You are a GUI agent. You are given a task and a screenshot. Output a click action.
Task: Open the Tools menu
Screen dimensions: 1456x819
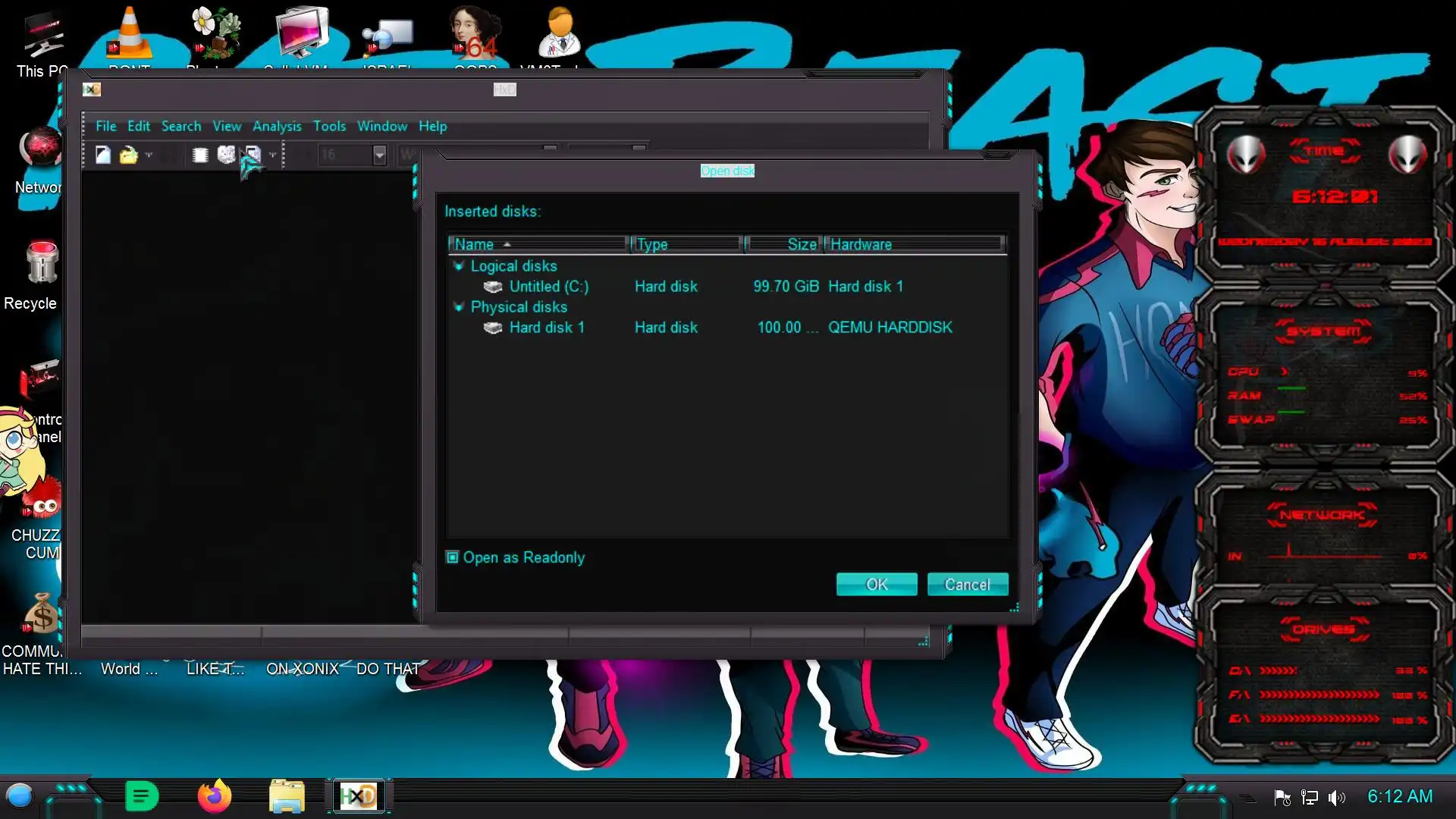click(x=329, y=126)
